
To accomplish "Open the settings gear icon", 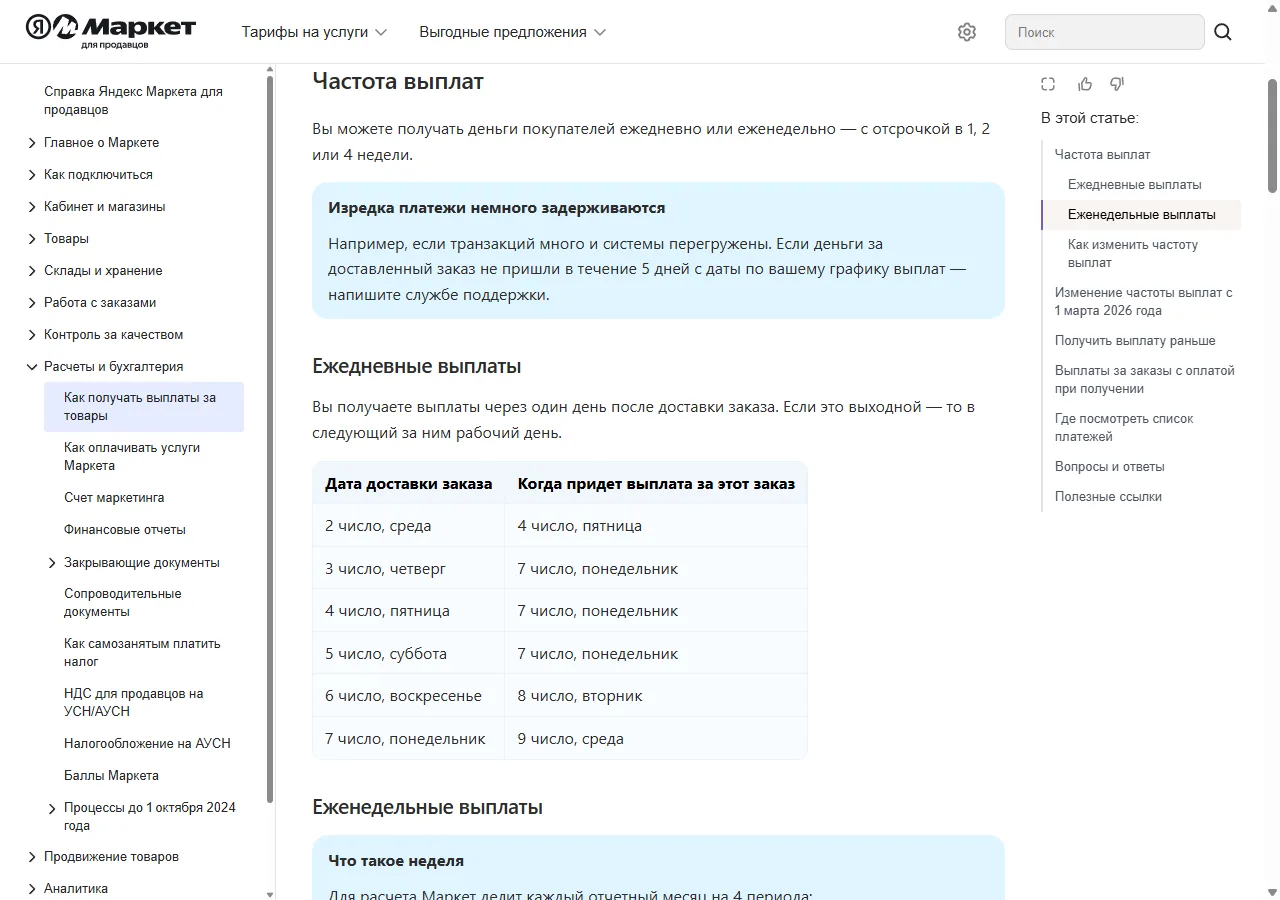I will [x=966, y=32].
